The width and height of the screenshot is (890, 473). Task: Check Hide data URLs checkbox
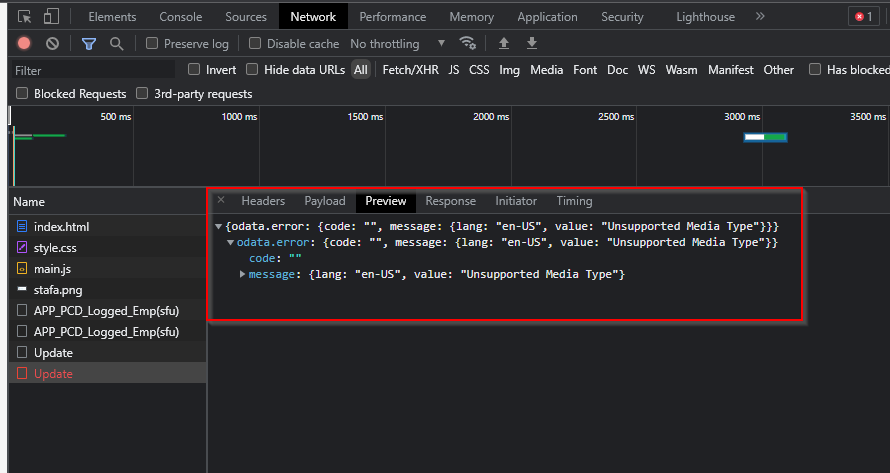pos(252,69)
